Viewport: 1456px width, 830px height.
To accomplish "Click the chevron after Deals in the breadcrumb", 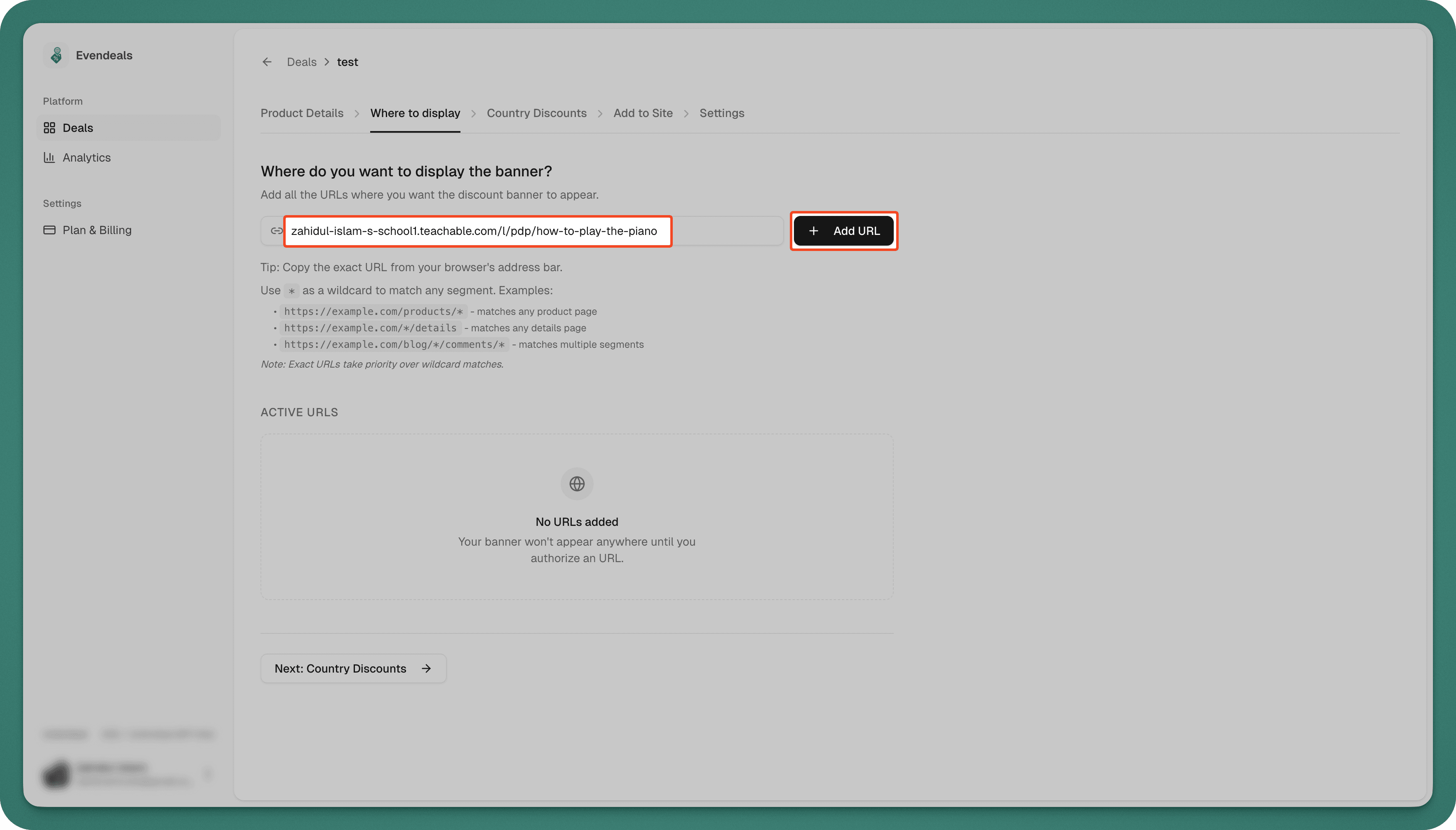I will point(326,61).
